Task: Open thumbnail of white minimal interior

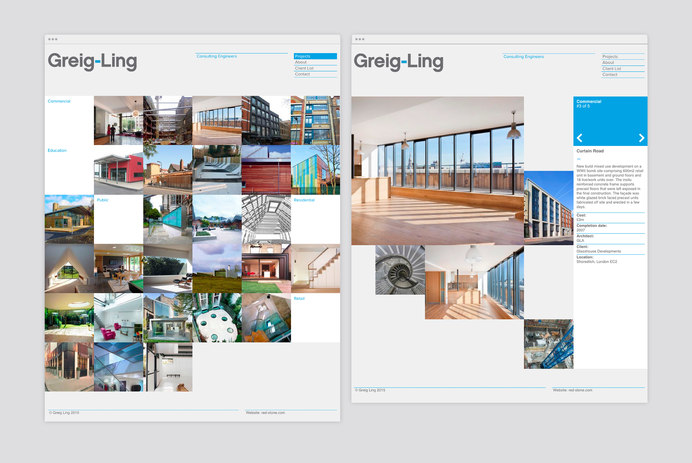Action: click(x=168, y=367)
